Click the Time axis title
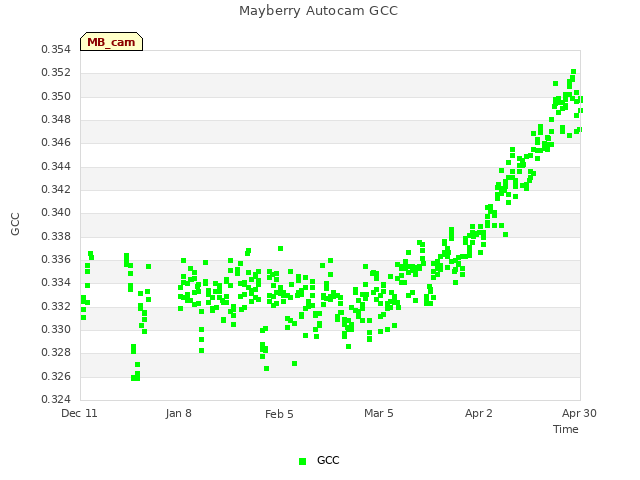This screenshot has height=480, width=640. [x=566, y=429]
